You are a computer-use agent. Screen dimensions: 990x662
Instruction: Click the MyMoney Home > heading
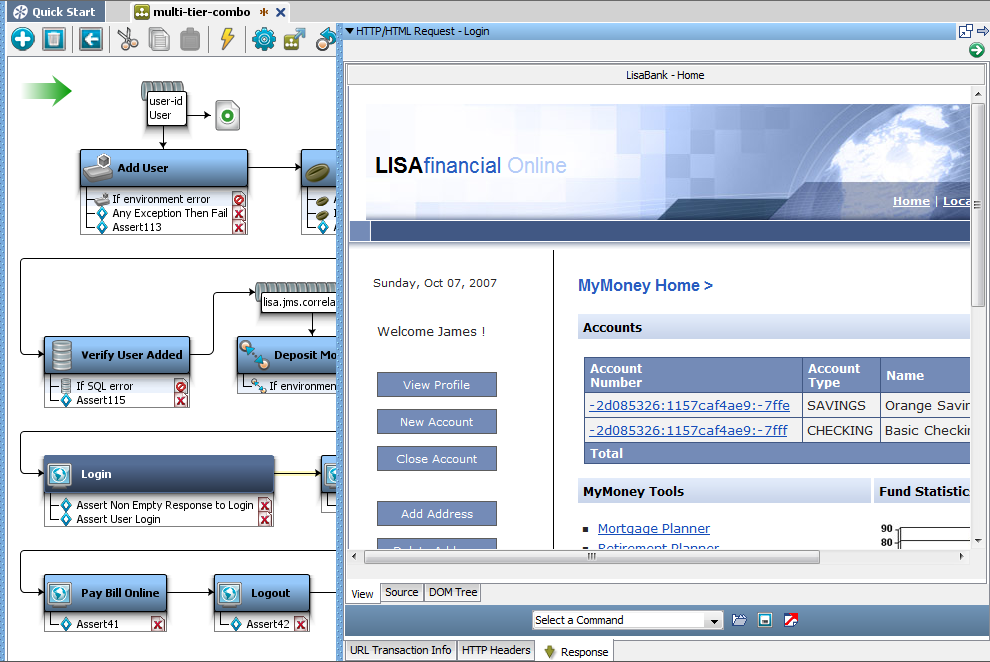(x=645, y=286)
